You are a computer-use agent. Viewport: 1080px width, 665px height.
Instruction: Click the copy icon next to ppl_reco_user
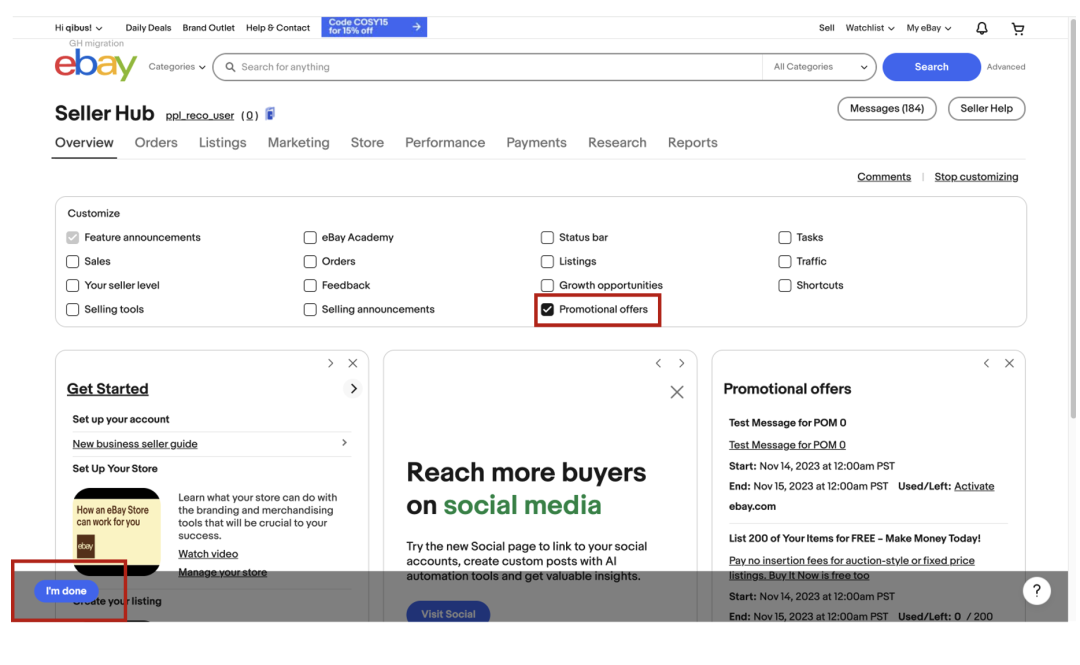270,114
